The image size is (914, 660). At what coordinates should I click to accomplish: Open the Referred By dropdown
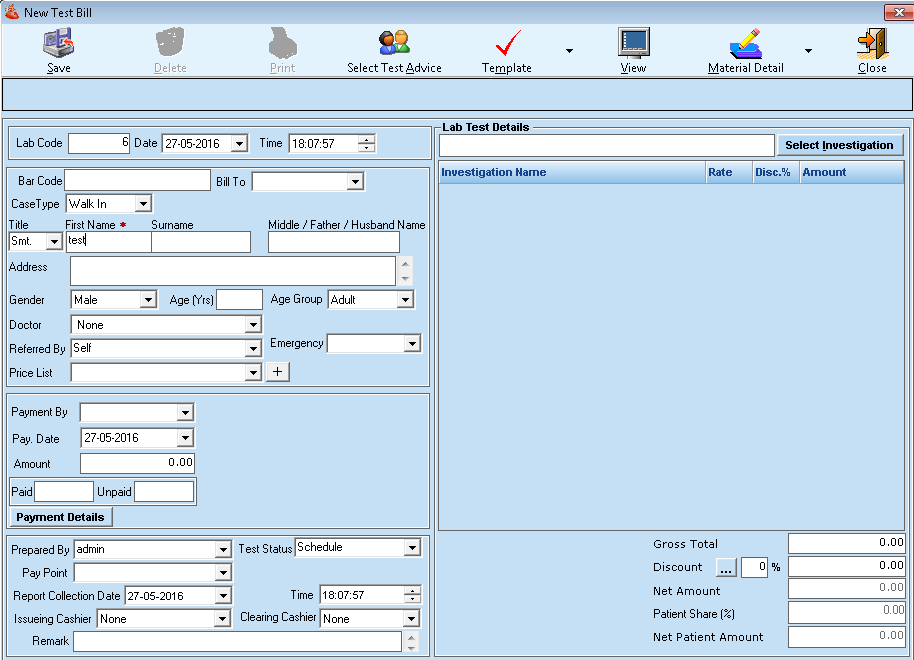253,349
